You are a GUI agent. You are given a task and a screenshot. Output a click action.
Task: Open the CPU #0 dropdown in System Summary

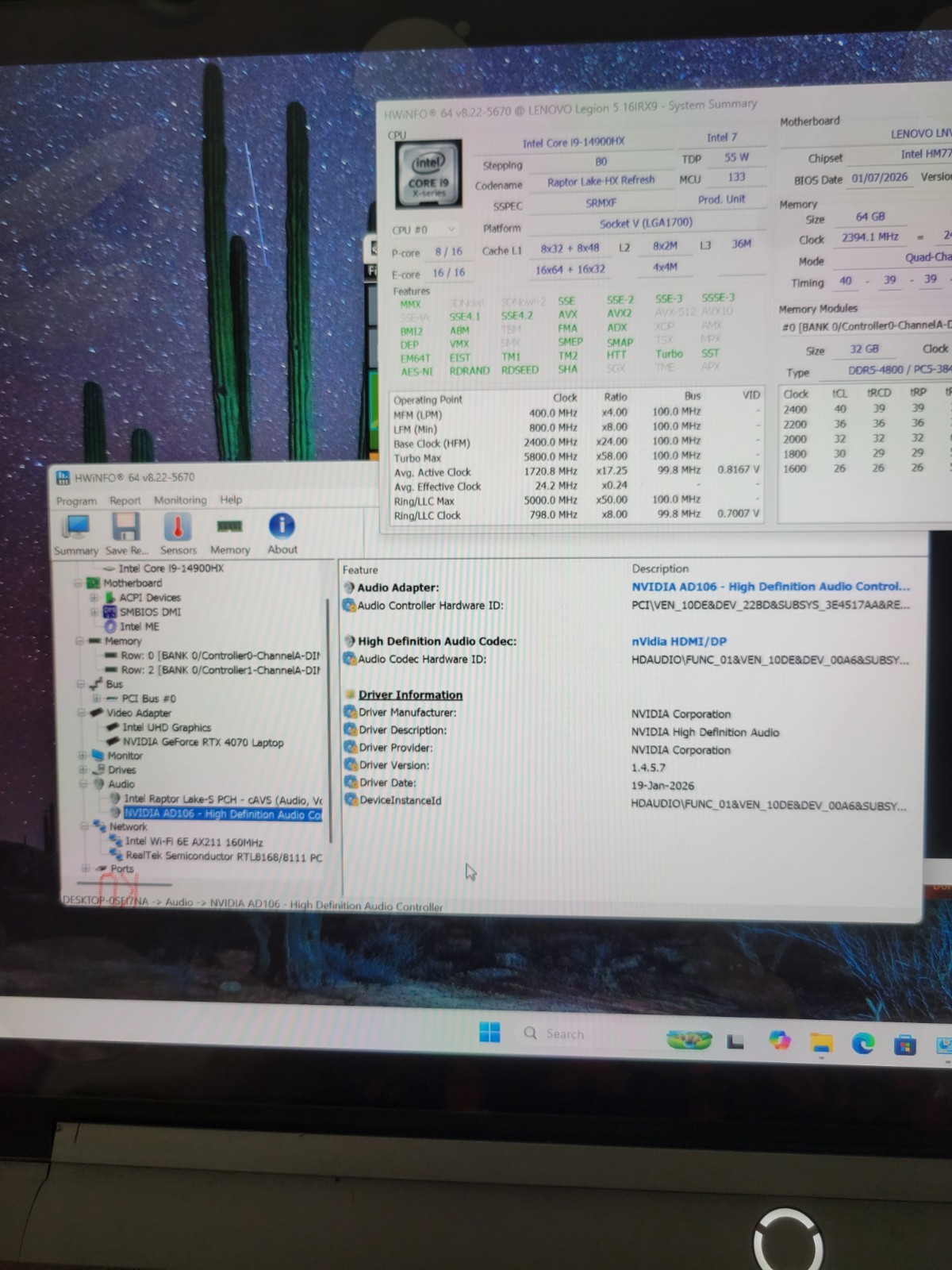pos(424,230)
